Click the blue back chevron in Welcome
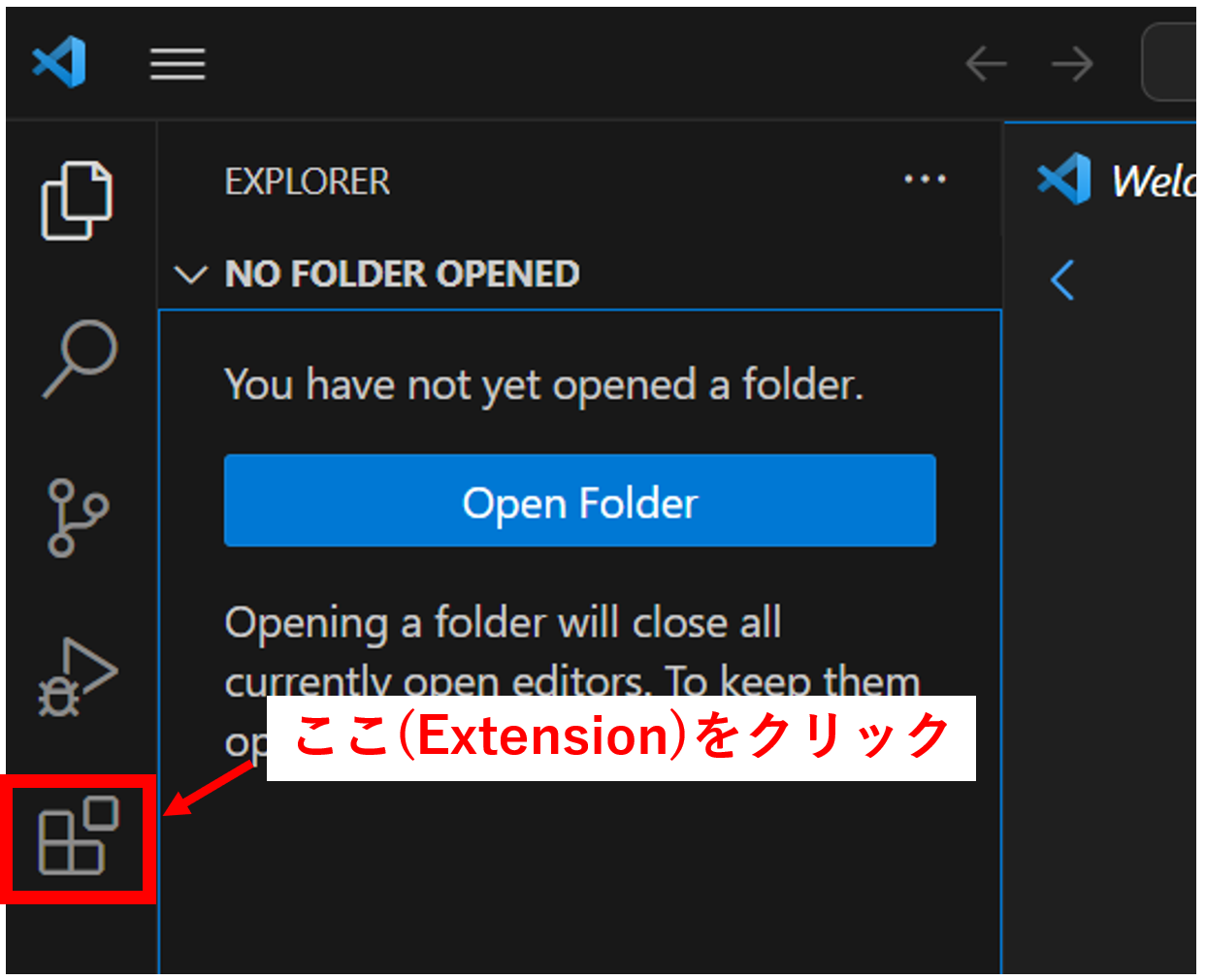Image resolution: width=1206 pixels, height=980 pixels. click(x=1062, y=280)
